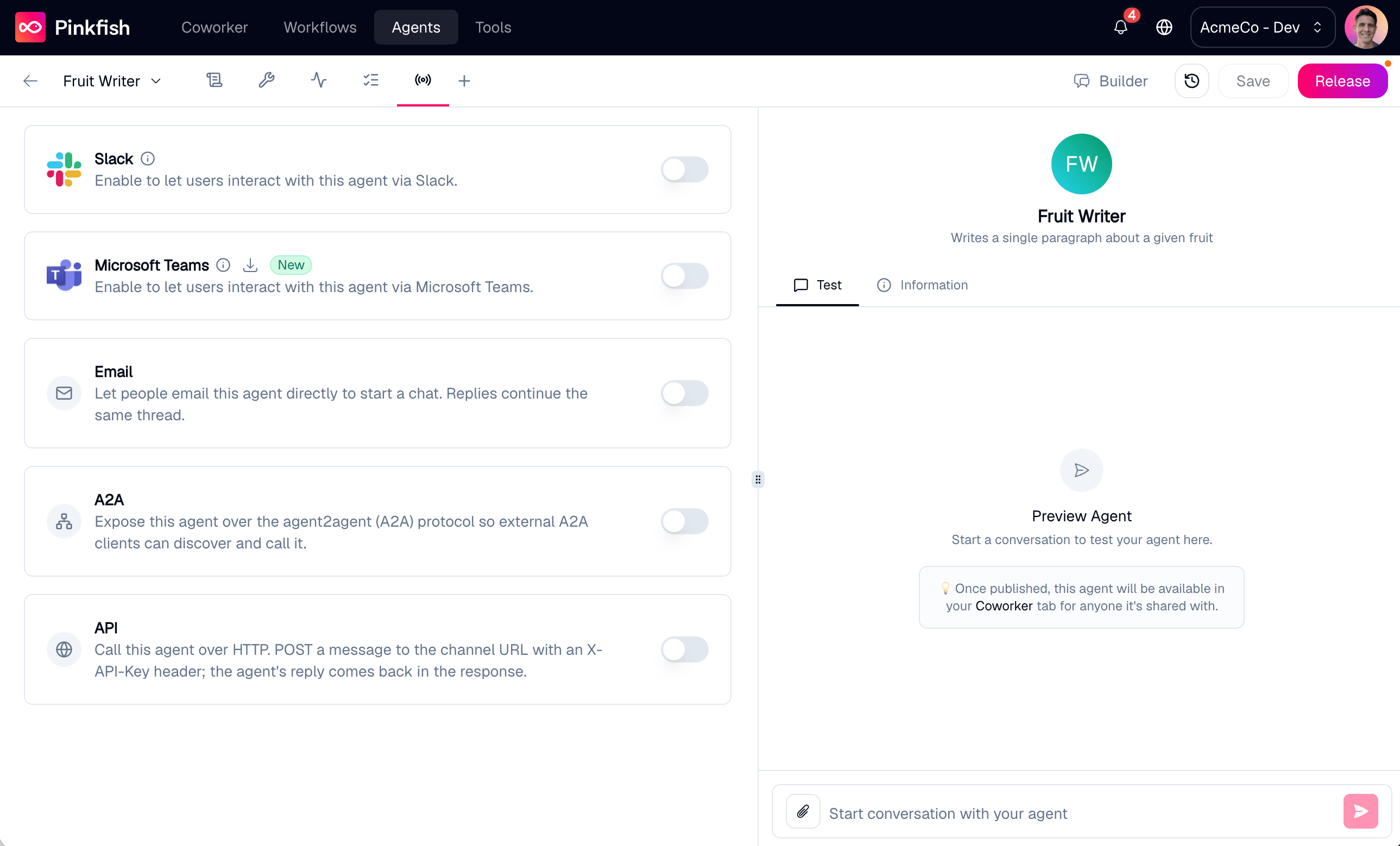This screenshot has height=846, width=1400.
Task: Click the New badge beside Microsoft Teams
Action: coord(291,265)
